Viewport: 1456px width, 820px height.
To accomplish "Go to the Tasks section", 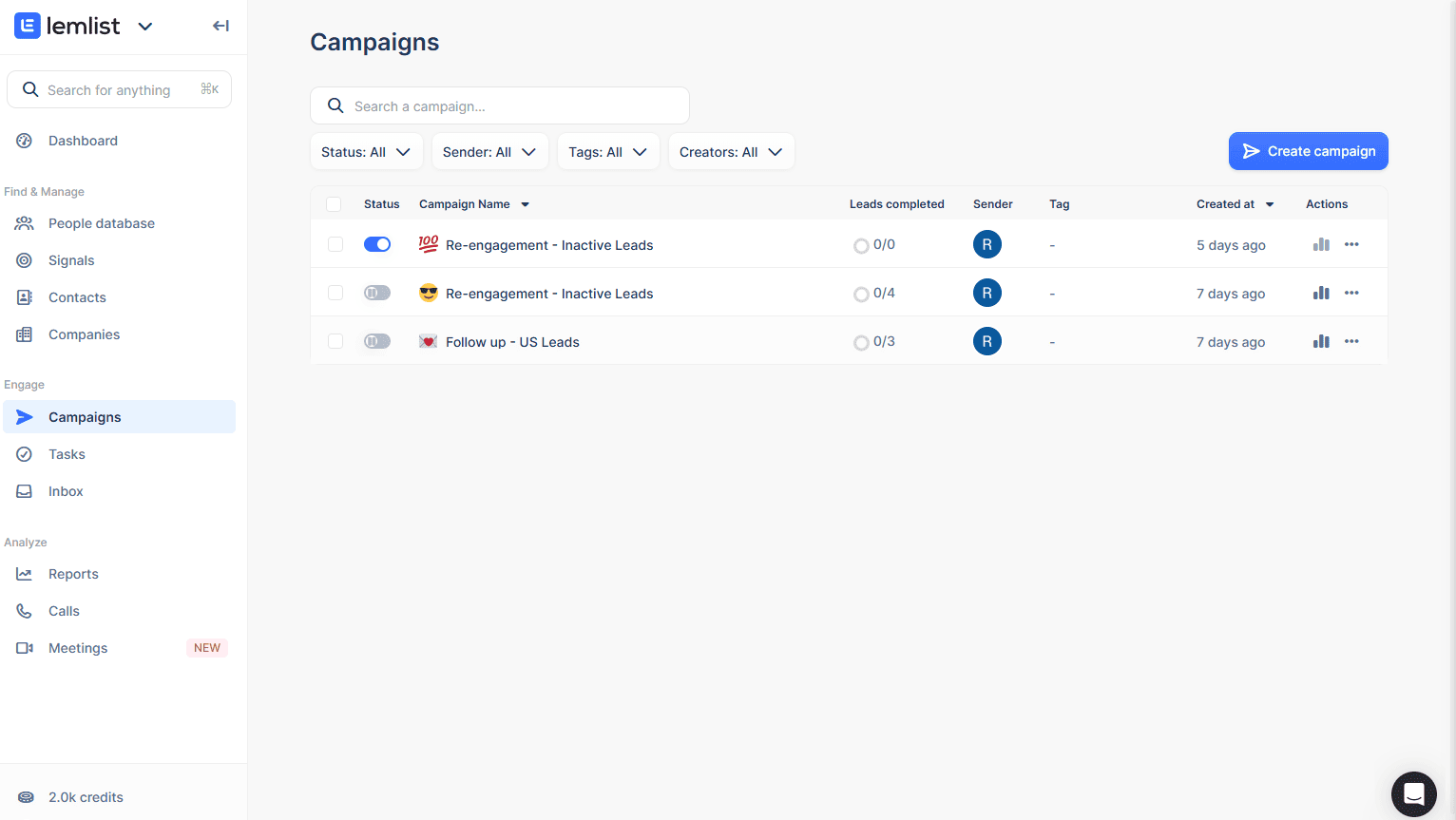I will [66, 454].
